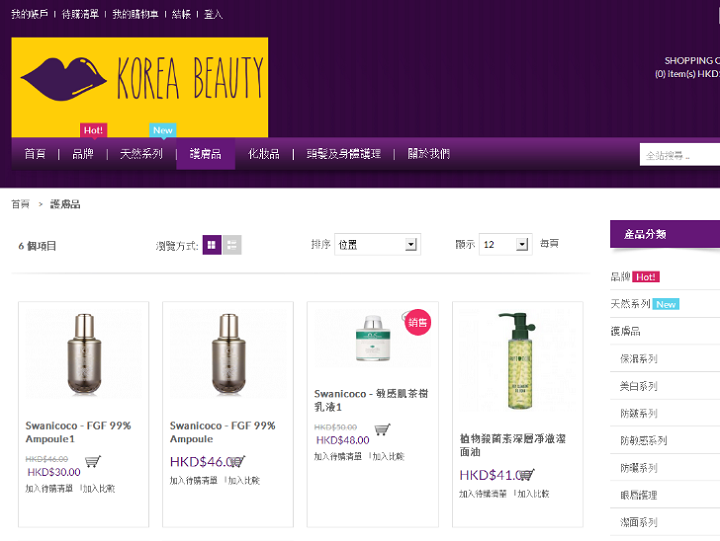Add FGF 99% Ampoule1 to 比較
The height and width of the screenshot is (541, 720).
coord(99,489)
